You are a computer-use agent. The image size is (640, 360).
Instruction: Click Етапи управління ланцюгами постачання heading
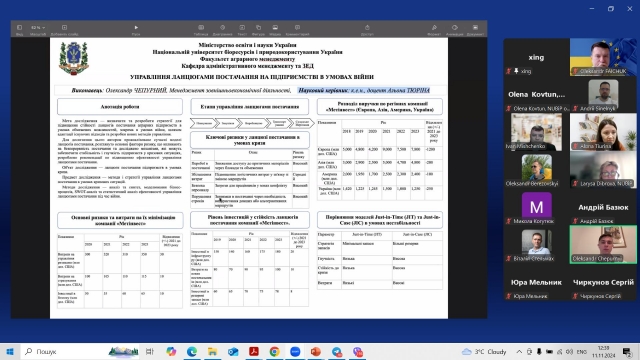click(x=250, y=107)
